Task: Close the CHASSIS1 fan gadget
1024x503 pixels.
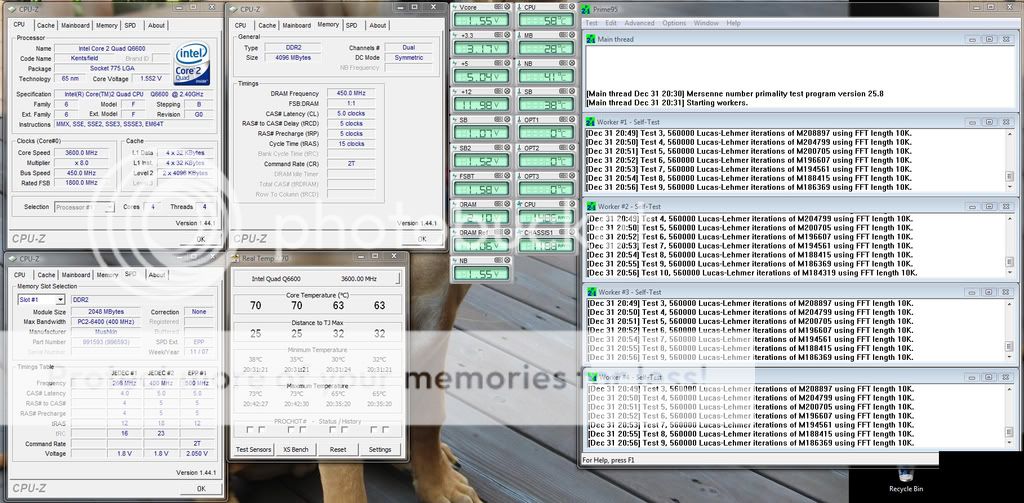Action: tap(572, 232)
